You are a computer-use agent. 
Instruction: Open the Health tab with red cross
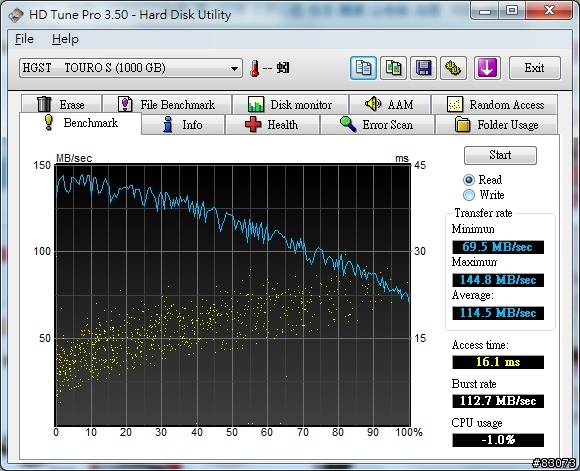tap(272, 125)
